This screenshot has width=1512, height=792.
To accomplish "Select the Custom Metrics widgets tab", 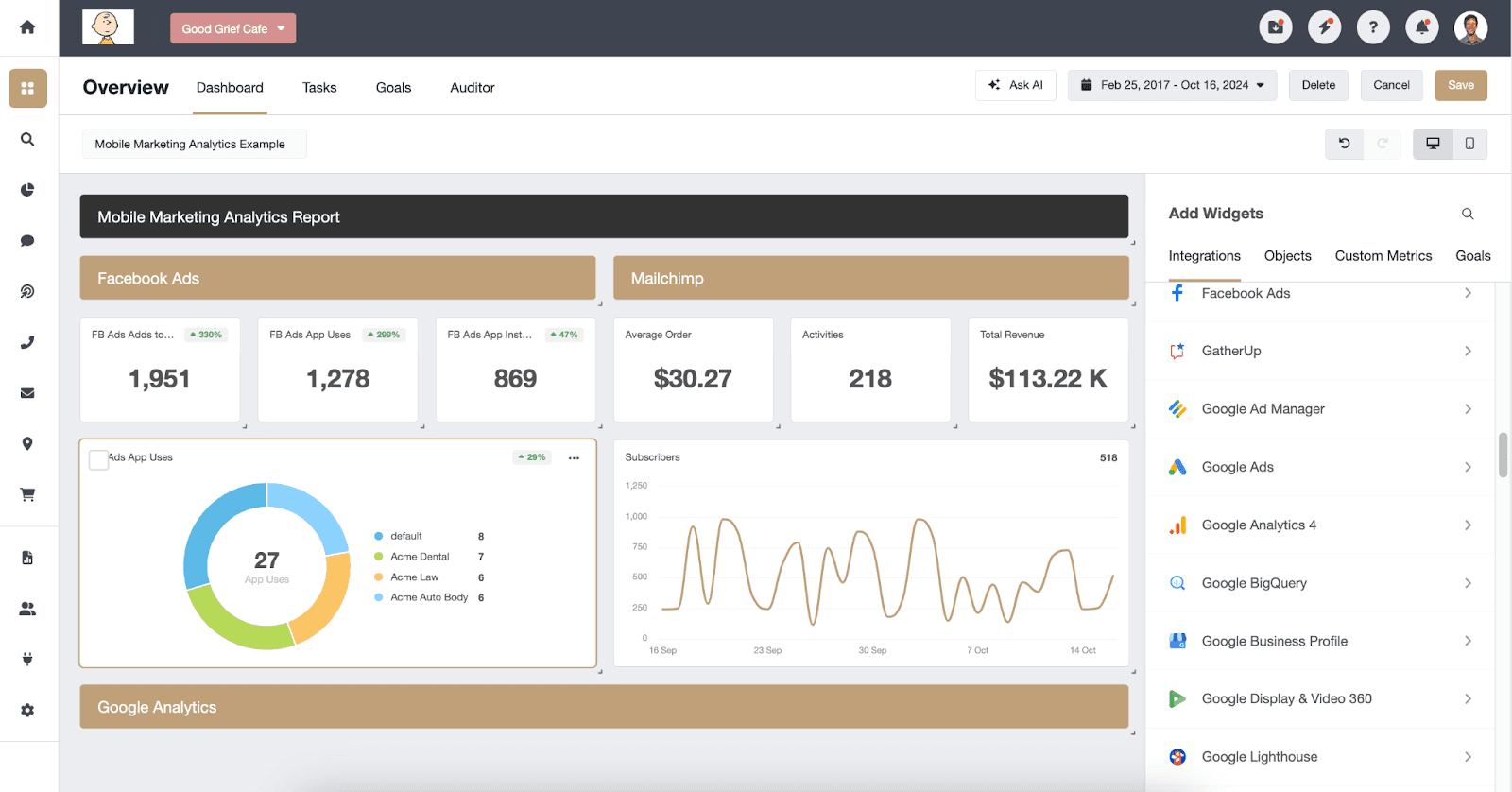I will (1383, 256).
